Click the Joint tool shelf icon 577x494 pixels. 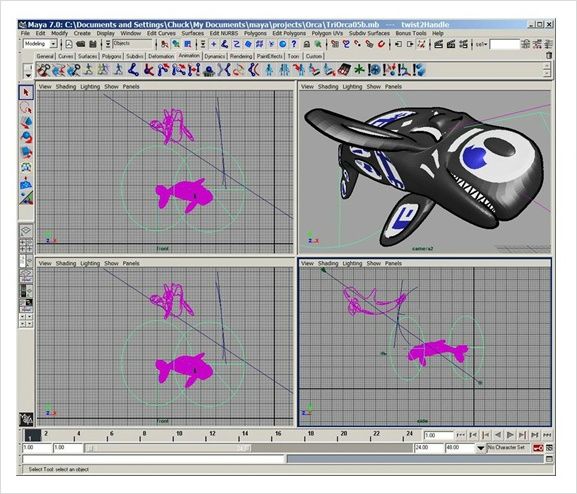click(x=134, y=70)
